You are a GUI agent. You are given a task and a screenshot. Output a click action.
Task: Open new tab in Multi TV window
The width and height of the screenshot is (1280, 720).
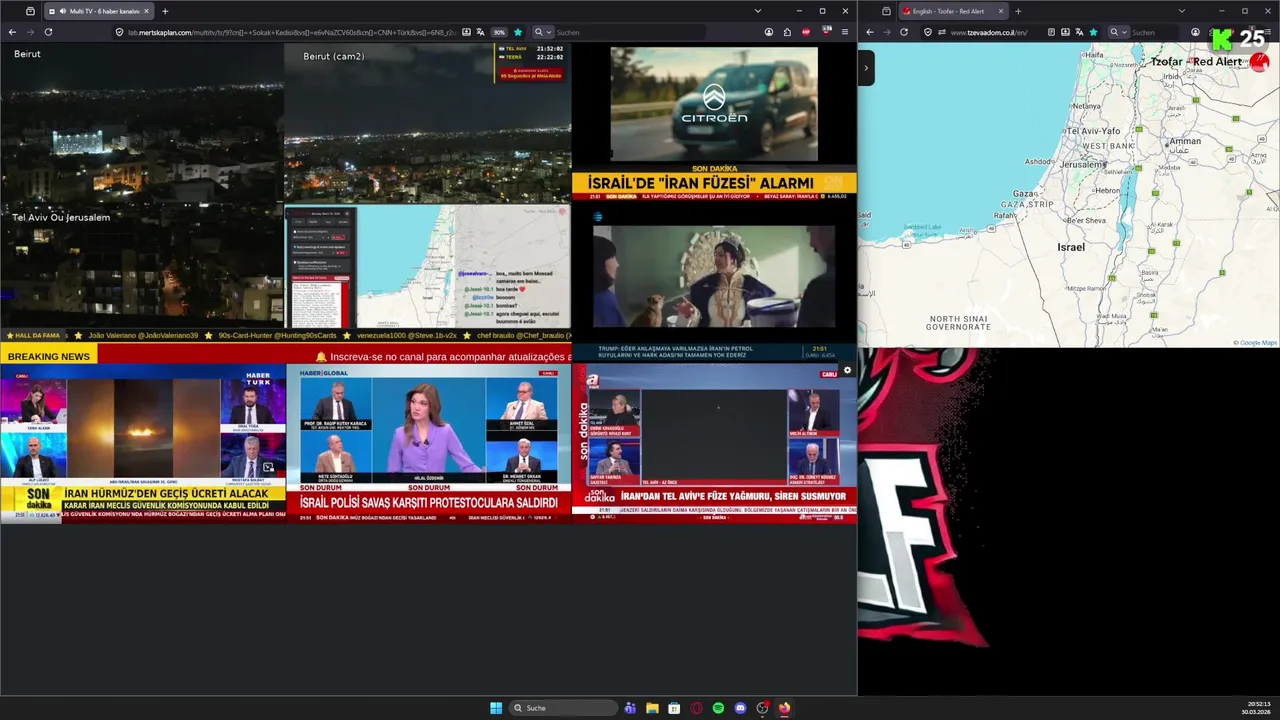165,11
